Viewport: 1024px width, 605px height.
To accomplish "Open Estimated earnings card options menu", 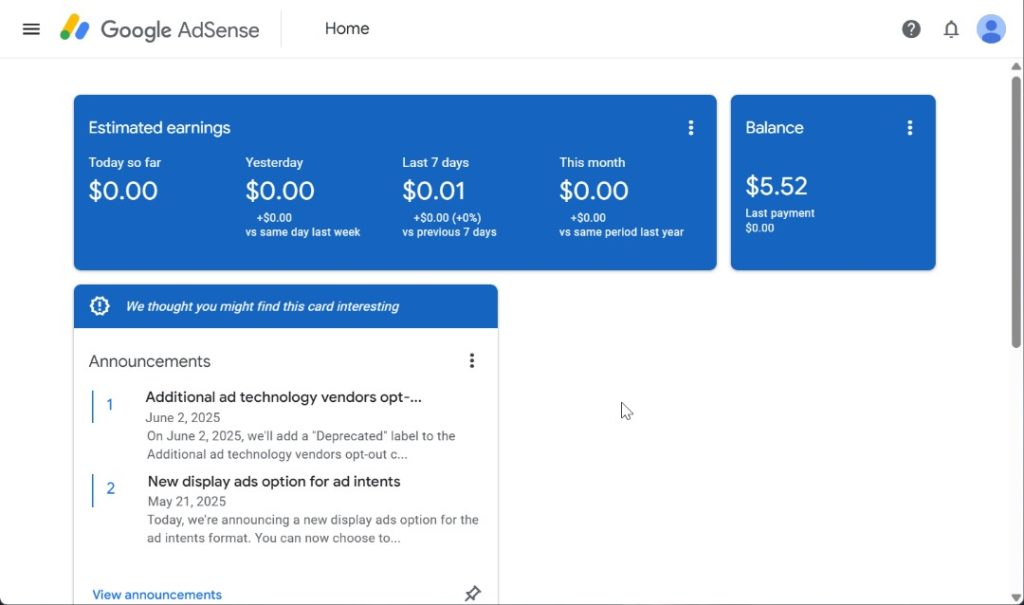I will click(690, 128).
